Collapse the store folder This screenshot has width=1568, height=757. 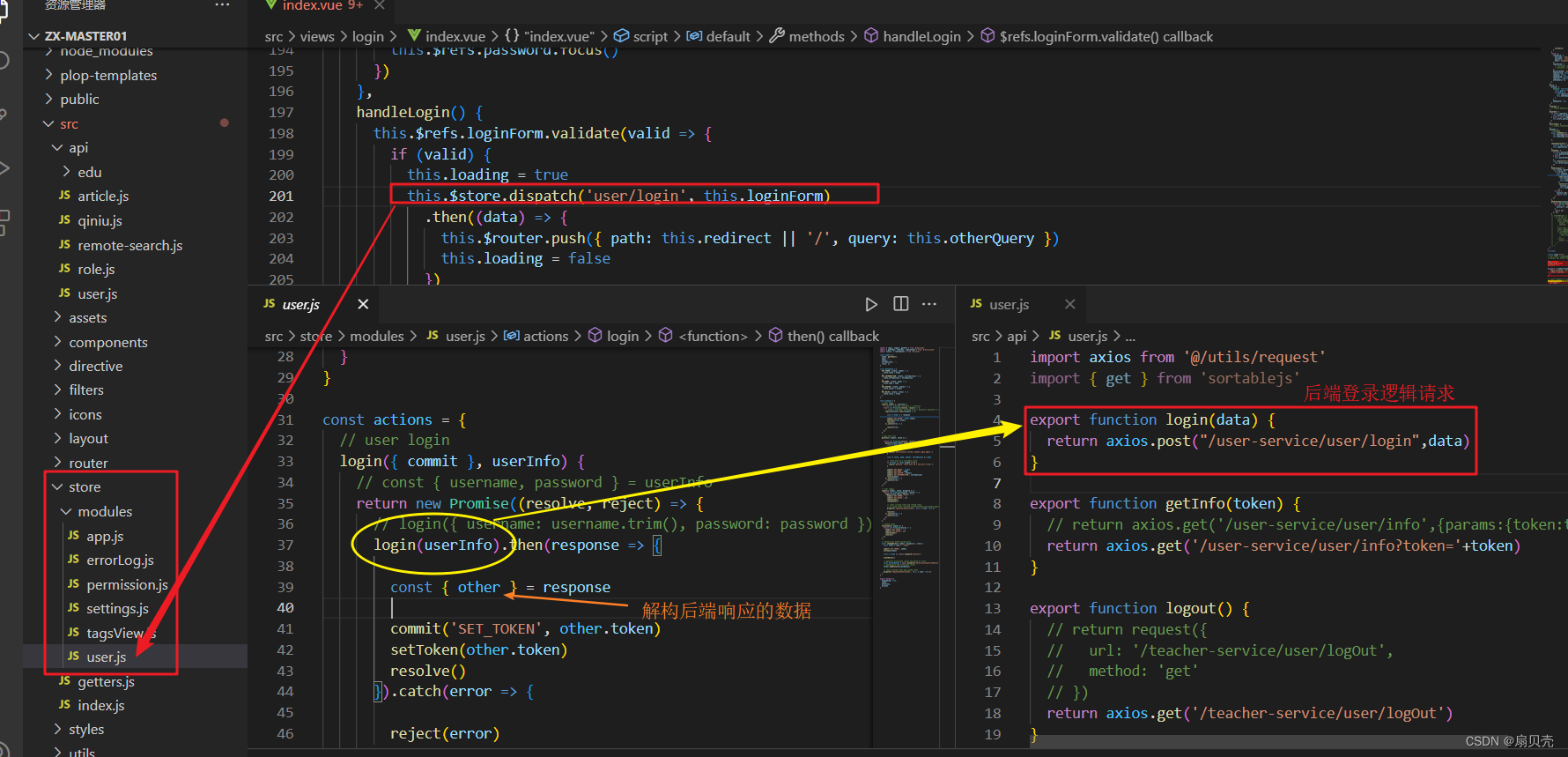58,486
